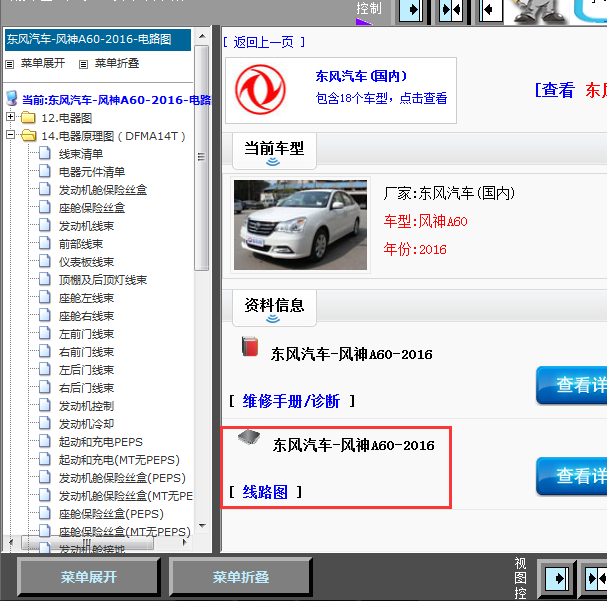Image resolution: width=607 pixels, height=601 pixels.
Task: Click the folder icon of 12.电器图
Action: pyautogui.click(x=28, y=117)
